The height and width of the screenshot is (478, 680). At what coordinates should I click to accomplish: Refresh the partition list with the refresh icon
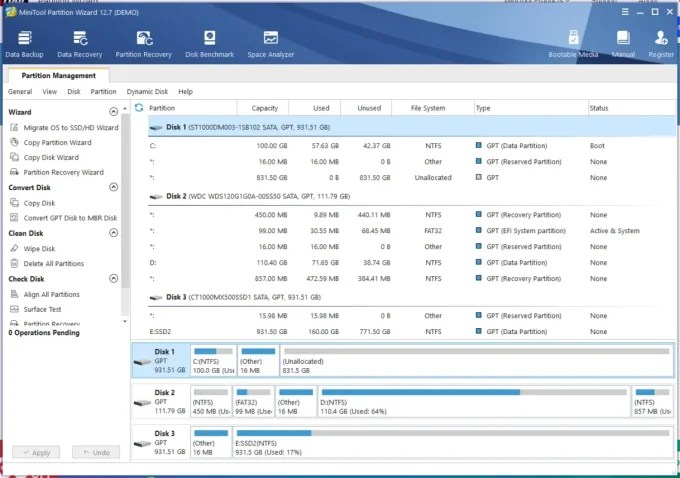(x=139, y=108)
